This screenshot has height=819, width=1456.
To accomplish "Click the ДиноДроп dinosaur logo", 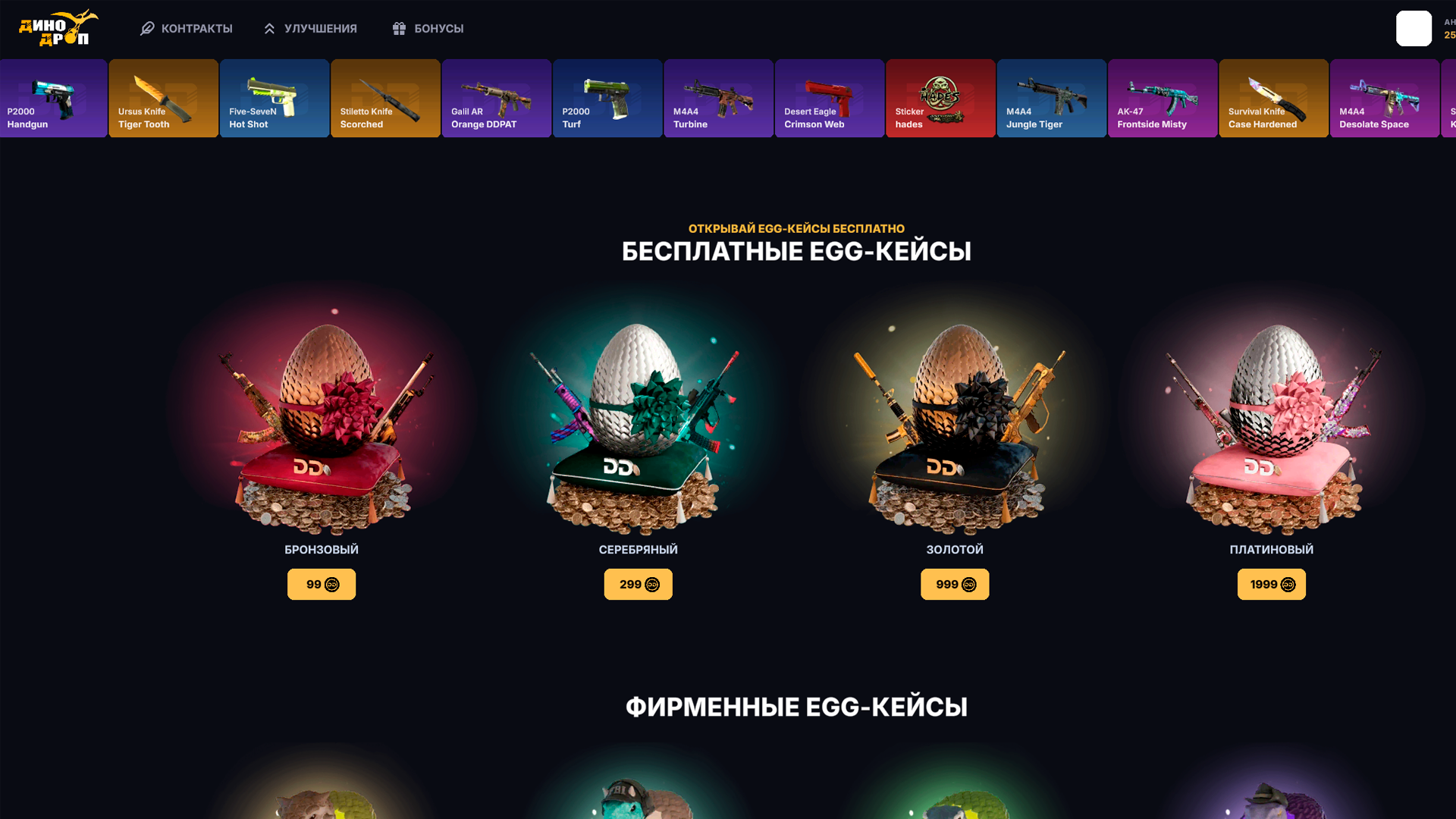I will pos(58,28).
